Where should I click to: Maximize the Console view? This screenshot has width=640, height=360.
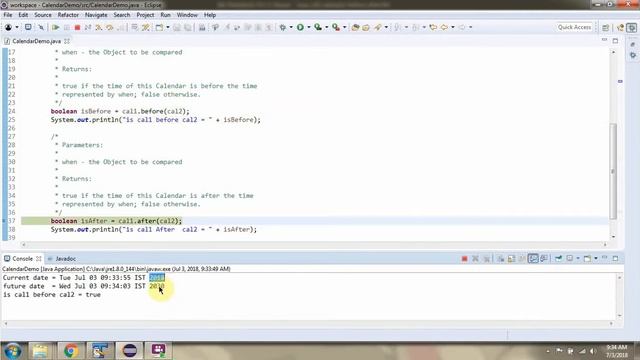[x=616, y=258]
